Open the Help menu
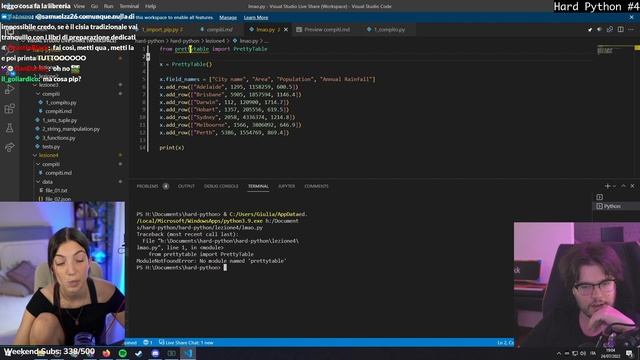Screen dimensions: 640x360 (x=150, y=6)
